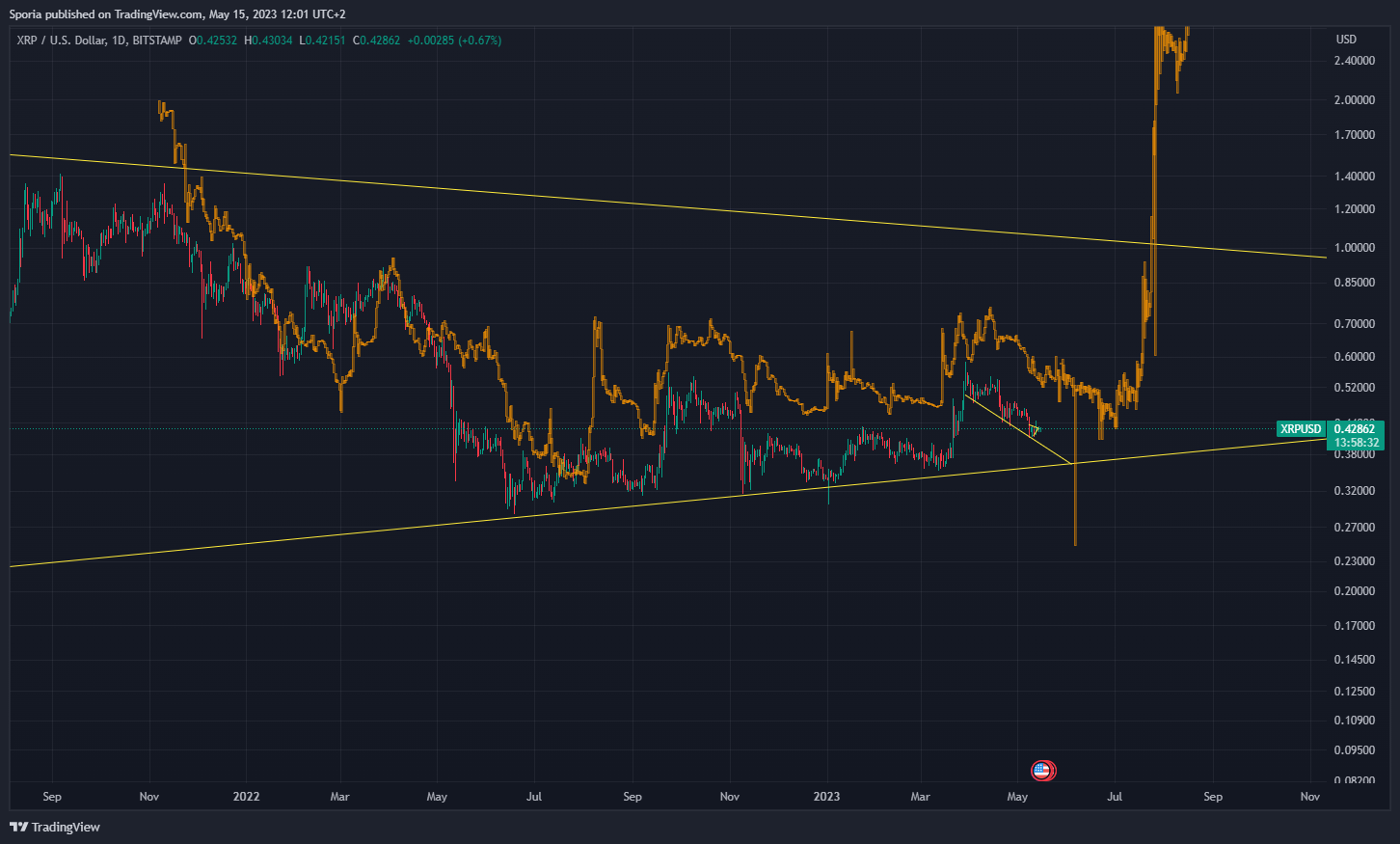
Task: Click the high value H0.43034
Action: (x=268, y=41)
